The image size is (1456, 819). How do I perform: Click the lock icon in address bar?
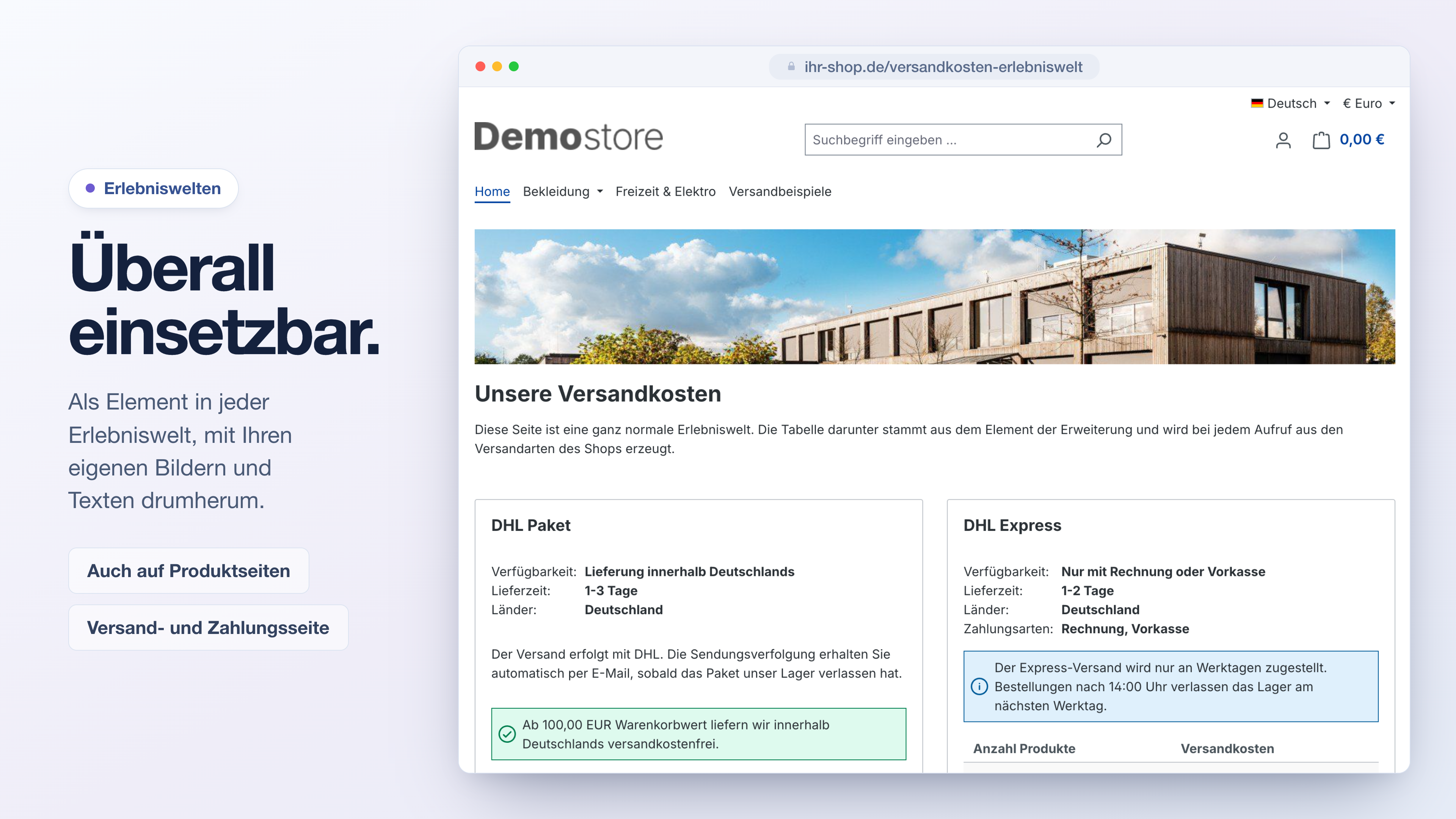pyautogui.click(x=791, y=67)
